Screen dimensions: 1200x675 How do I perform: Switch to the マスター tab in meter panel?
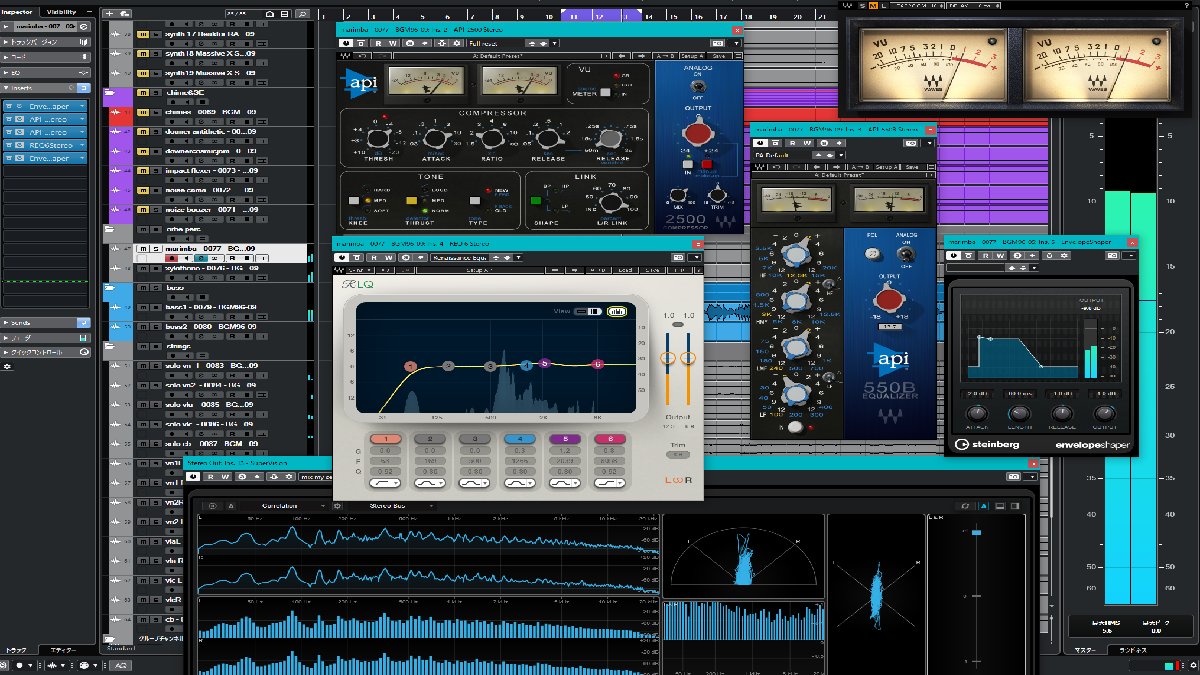pyautogui.click(x=1085, y=650)
